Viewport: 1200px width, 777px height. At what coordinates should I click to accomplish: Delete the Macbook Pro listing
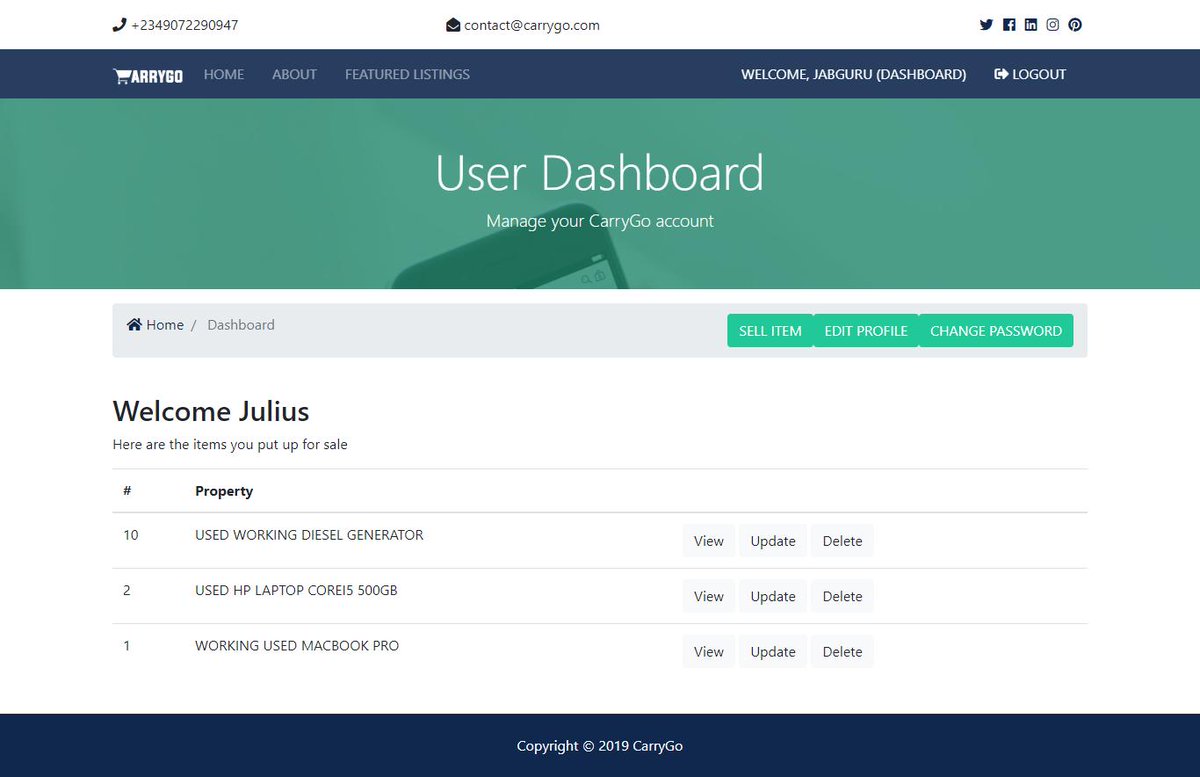pyautogui.click(x=842, y=652)
